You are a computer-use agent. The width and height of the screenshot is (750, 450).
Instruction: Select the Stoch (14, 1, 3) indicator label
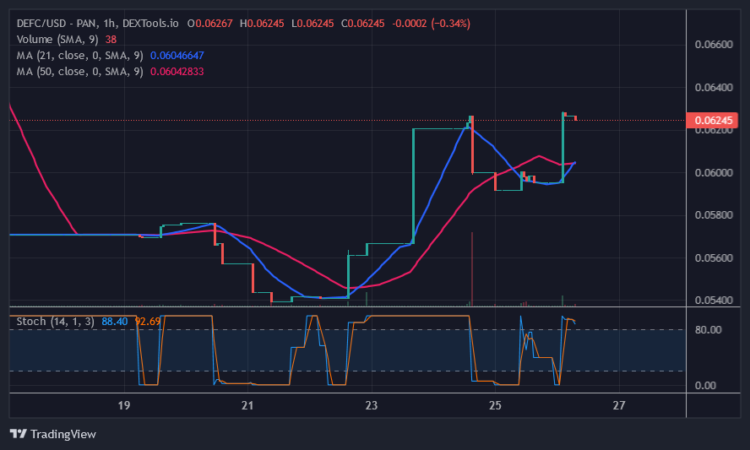(55, 321)
